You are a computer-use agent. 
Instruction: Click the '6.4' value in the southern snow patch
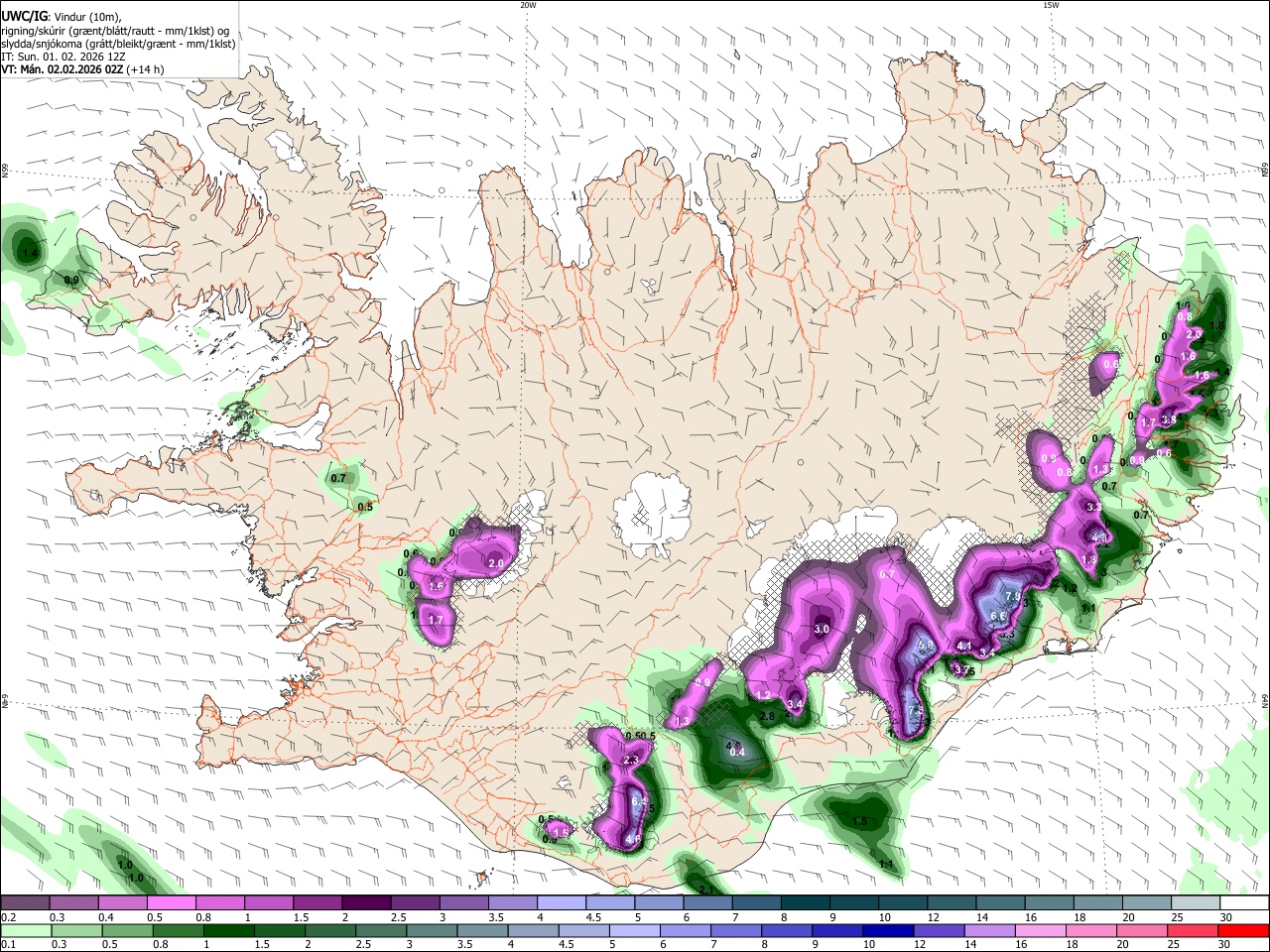(638, 801)
